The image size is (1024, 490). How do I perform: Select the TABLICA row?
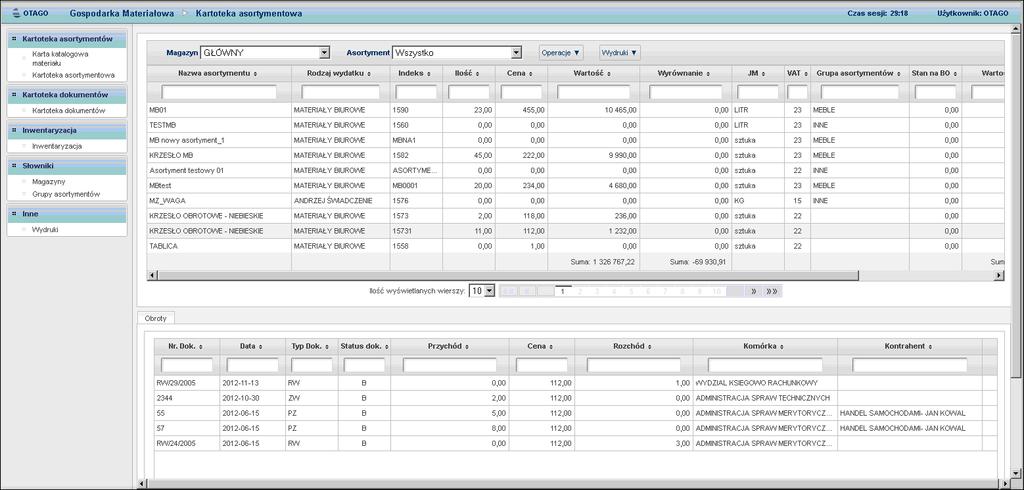[x=575, y=246]
